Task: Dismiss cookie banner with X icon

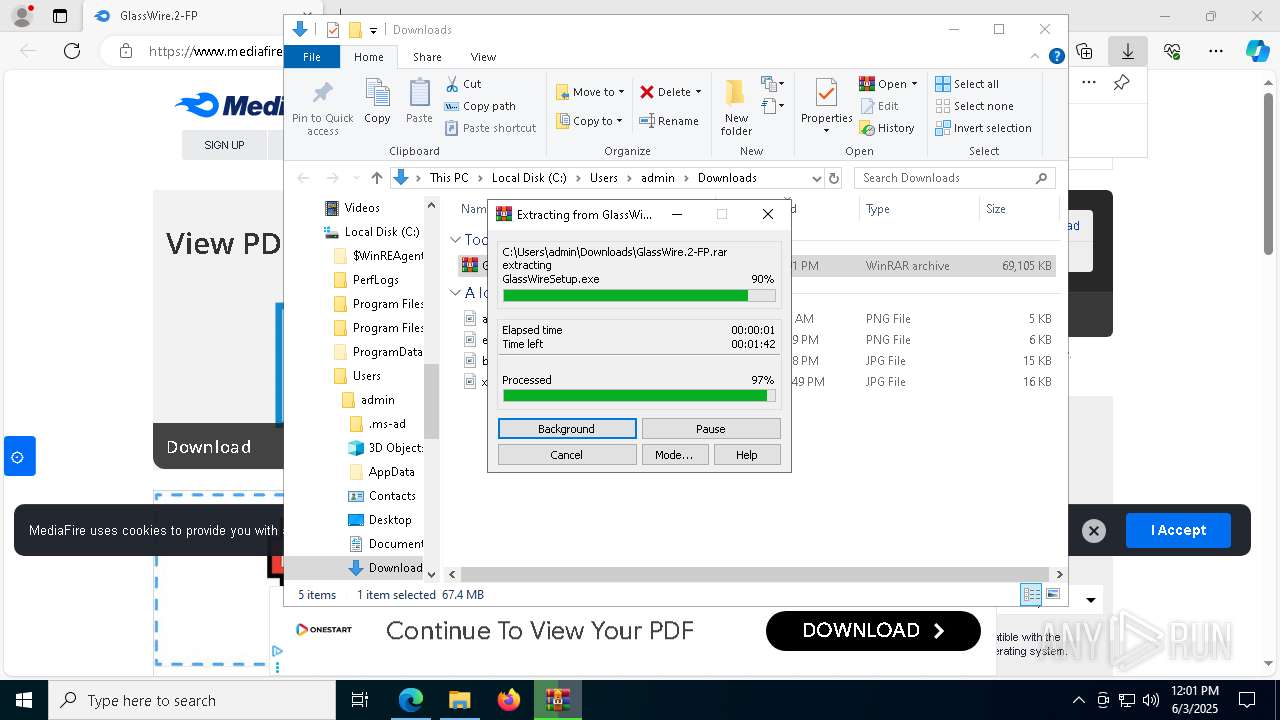Action: point(1094,531)
